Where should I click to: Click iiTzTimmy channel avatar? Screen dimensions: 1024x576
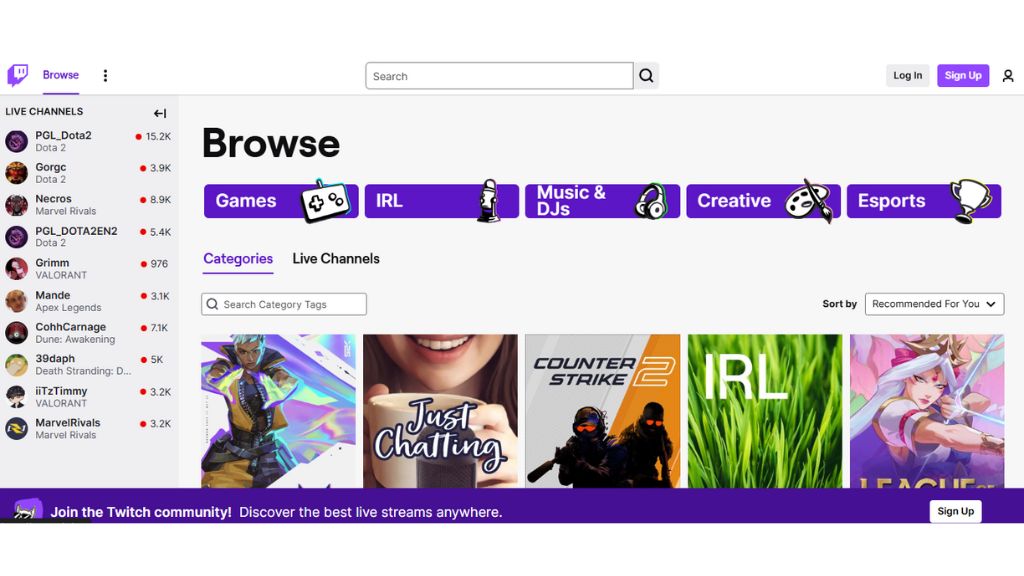point(16,397)
